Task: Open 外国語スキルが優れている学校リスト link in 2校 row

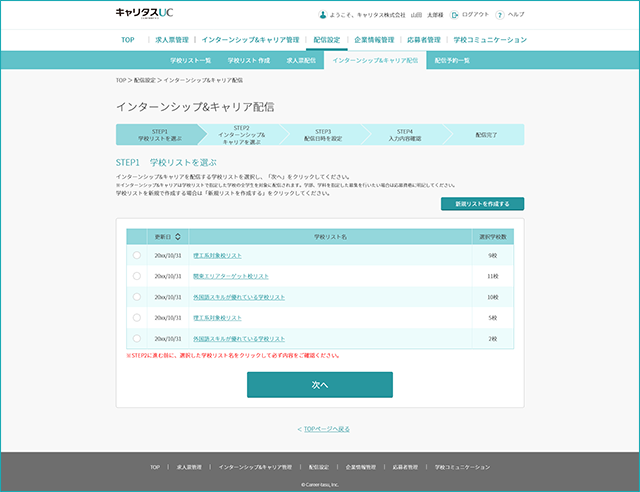Action: [239, 339]
